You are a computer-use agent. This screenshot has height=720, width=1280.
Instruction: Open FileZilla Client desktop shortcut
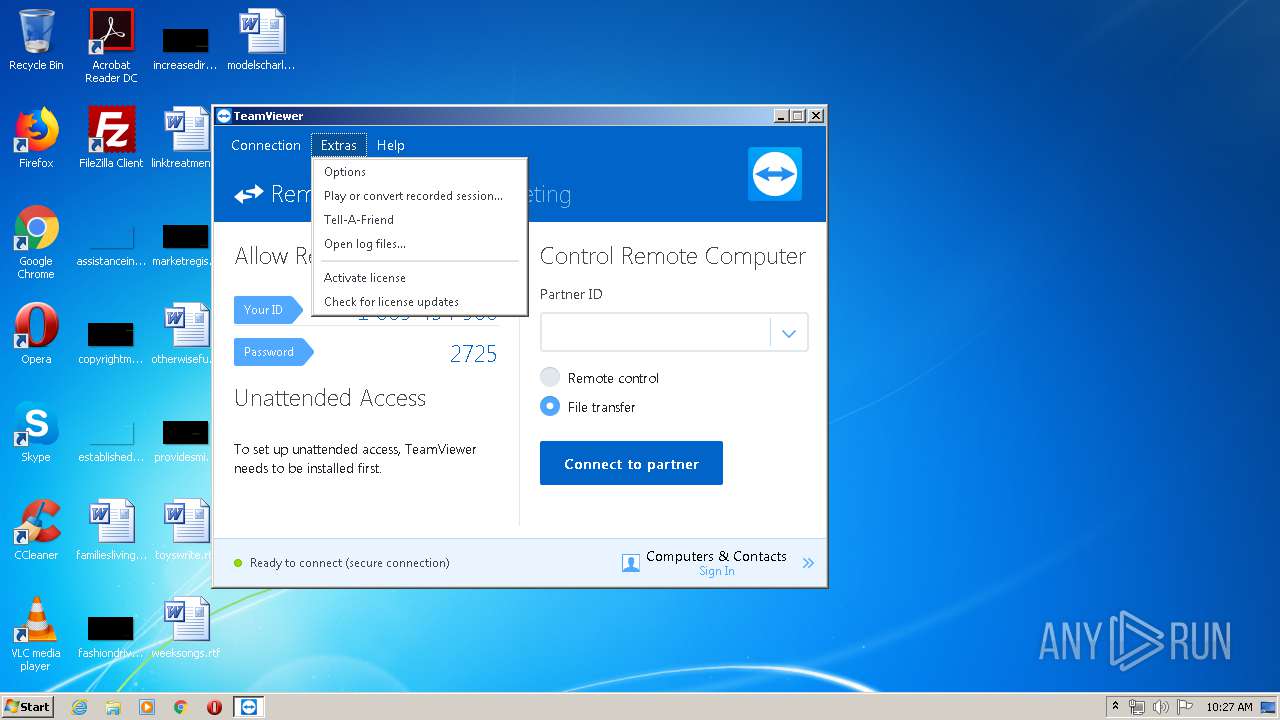[111, 138]
